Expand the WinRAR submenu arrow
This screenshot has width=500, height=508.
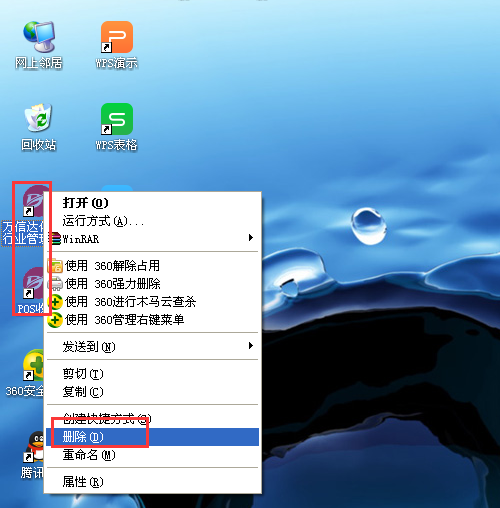pos(251,238)
